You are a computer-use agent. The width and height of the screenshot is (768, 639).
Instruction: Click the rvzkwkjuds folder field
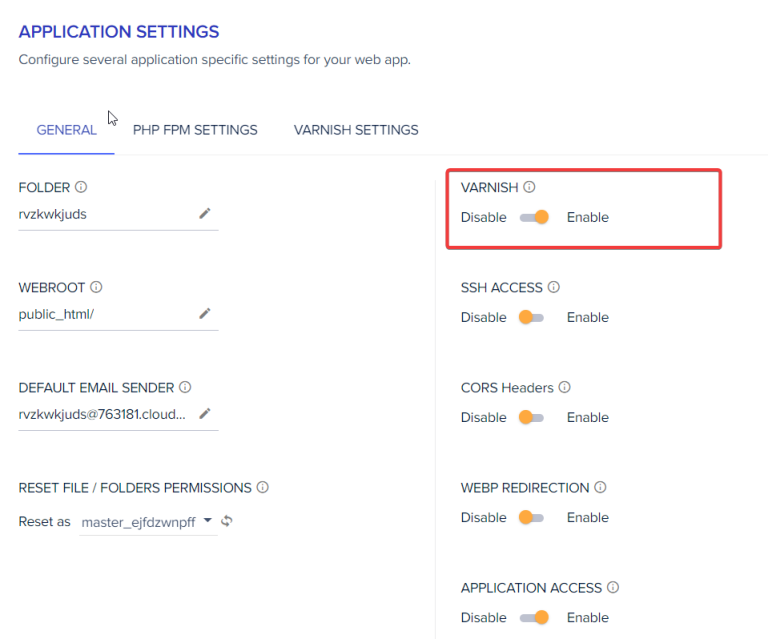point(118,214)
